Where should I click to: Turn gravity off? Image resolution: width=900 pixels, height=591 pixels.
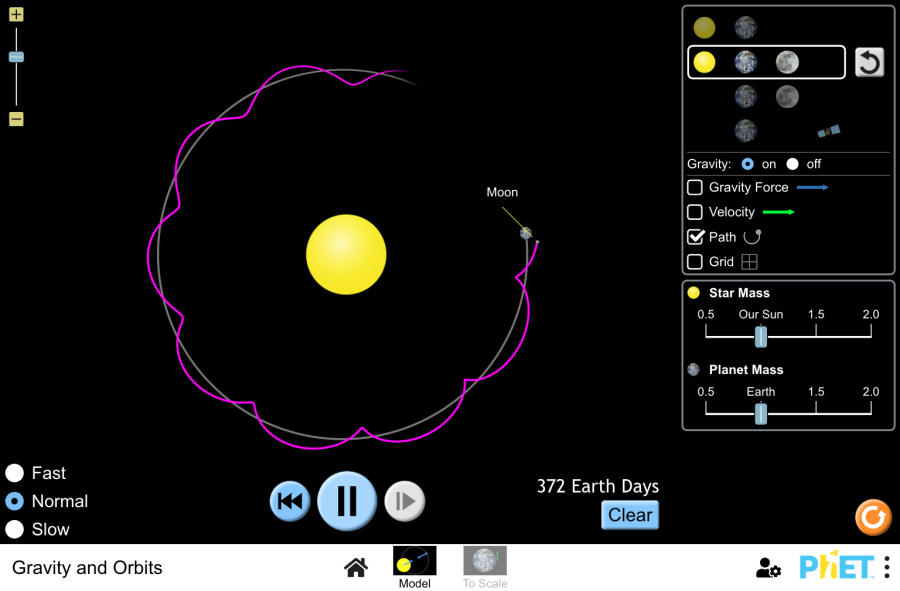pyautogui.click(x=793, y=164)
